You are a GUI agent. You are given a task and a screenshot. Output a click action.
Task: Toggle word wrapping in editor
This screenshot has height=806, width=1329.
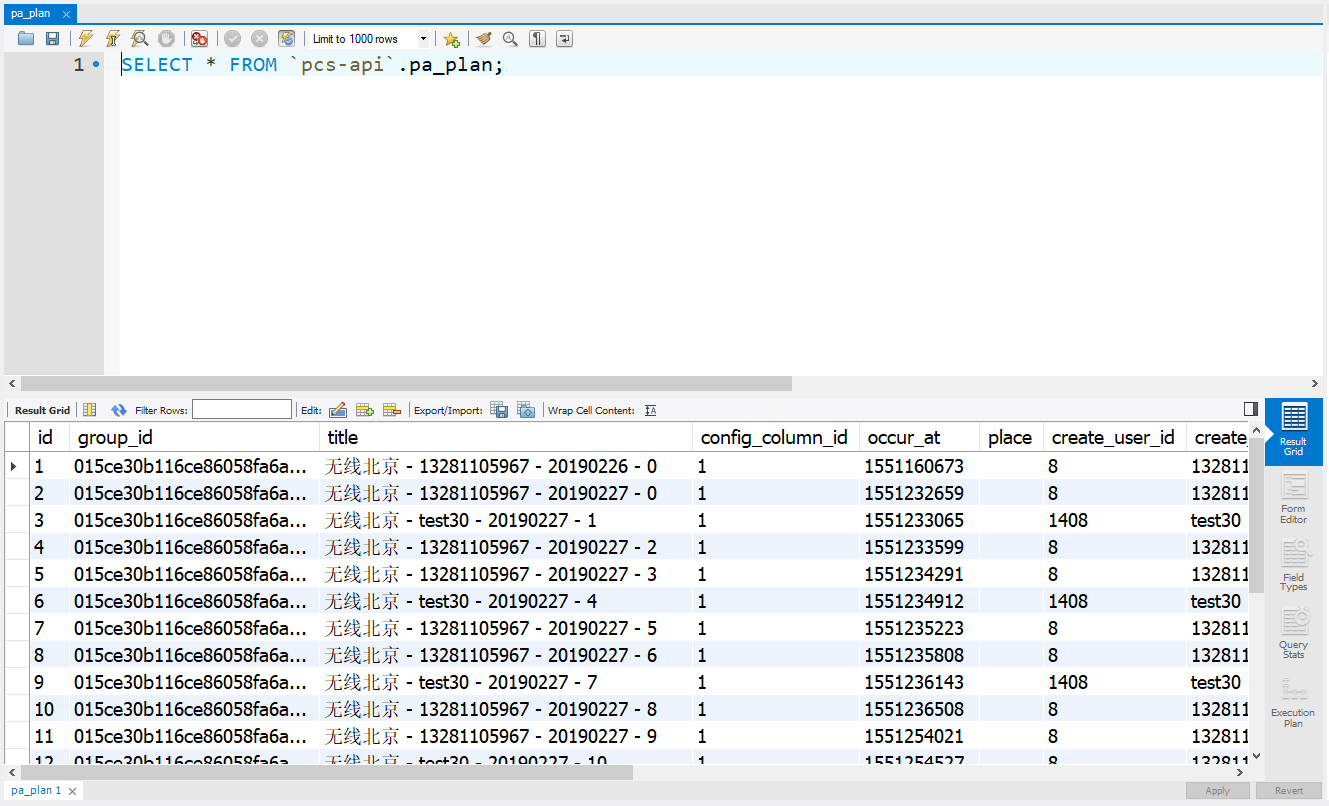(x=565, y=39)
